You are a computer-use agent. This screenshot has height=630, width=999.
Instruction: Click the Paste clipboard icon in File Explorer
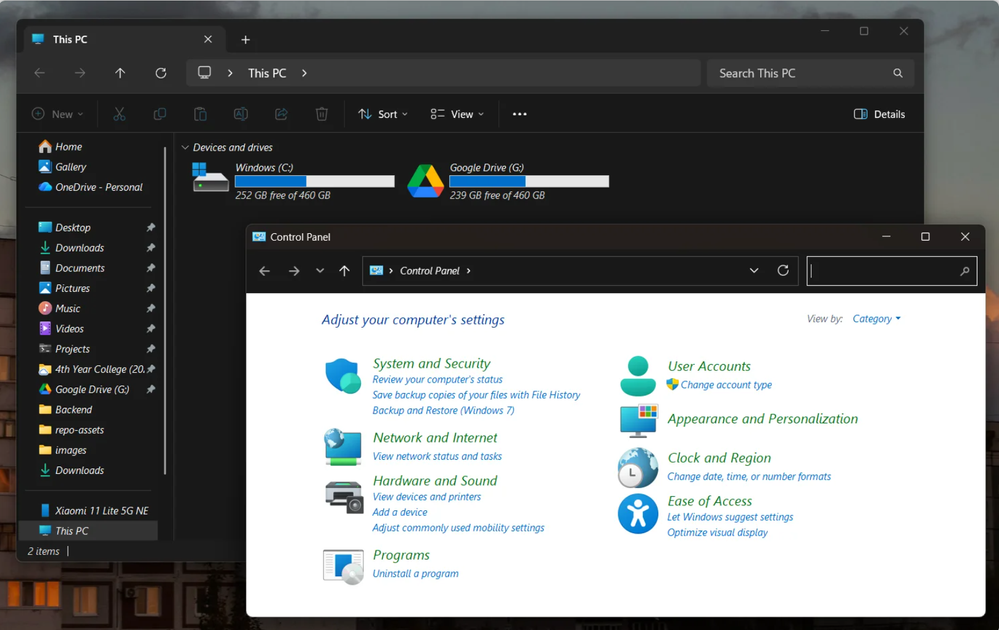tap(200, 114)
